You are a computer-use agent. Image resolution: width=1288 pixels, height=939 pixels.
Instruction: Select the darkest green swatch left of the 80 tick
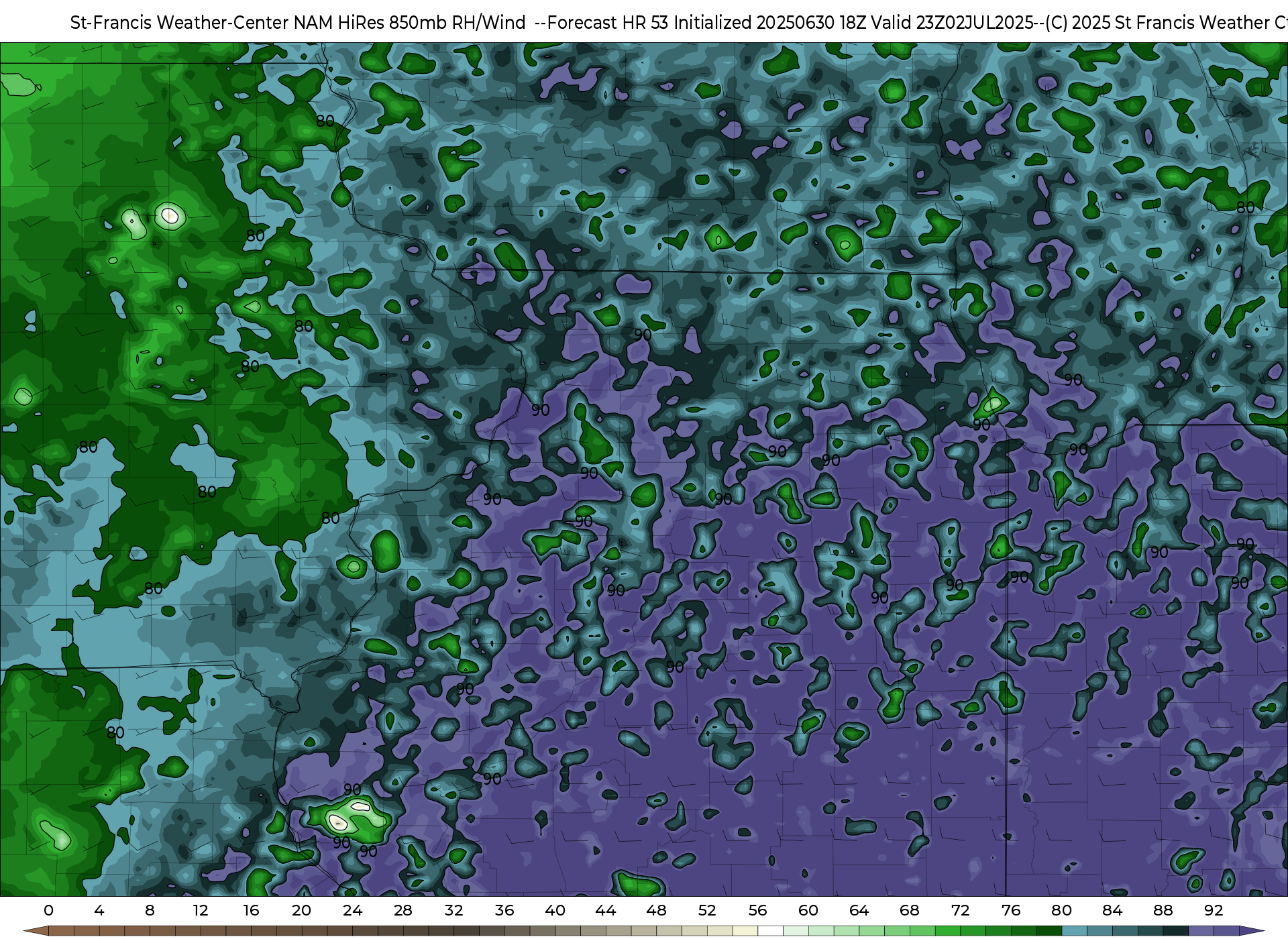click(1049, 931)
